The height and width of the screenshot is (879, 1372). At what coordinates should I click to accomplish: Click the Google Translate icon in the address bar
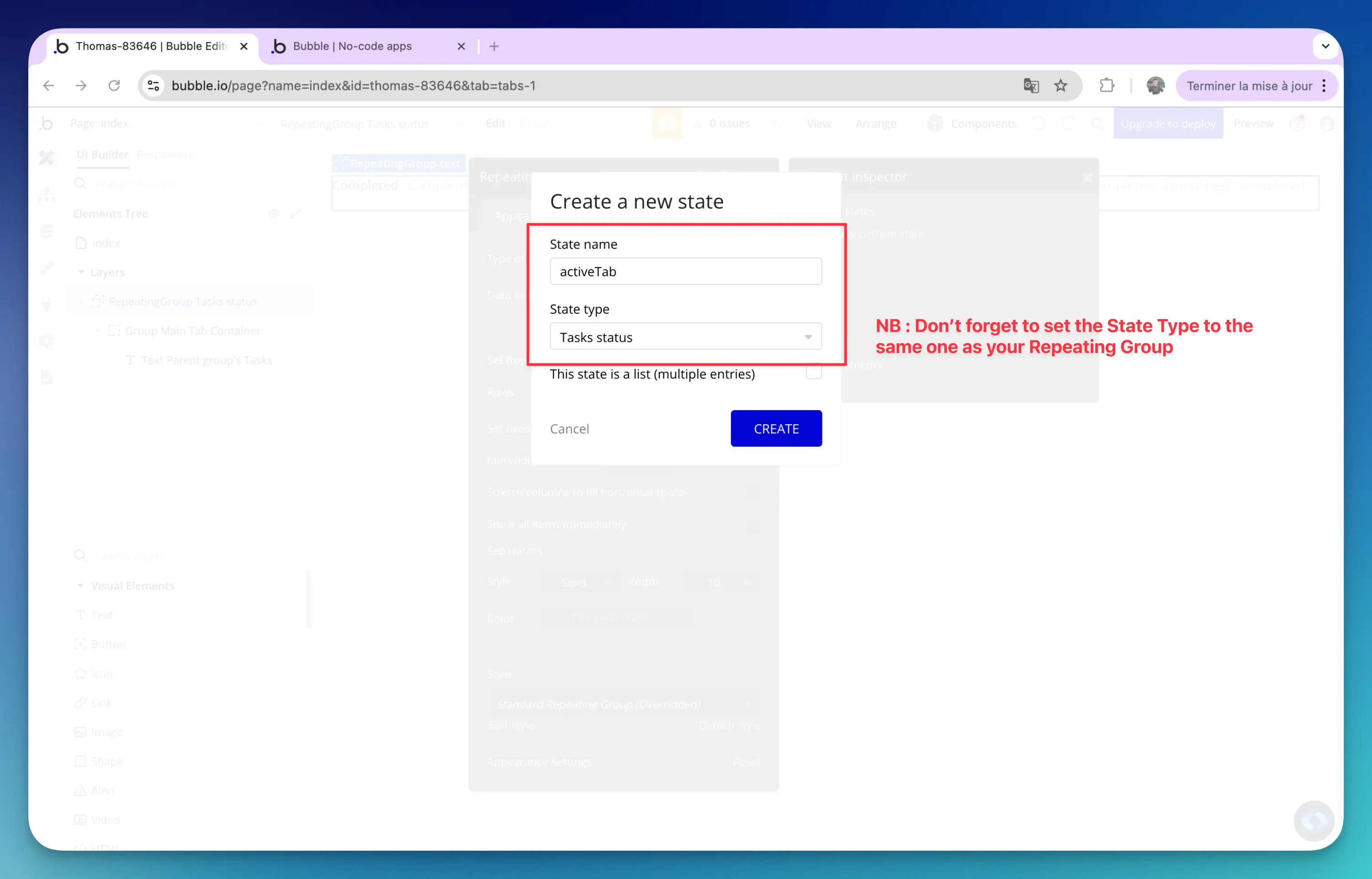click(1031, 85)
